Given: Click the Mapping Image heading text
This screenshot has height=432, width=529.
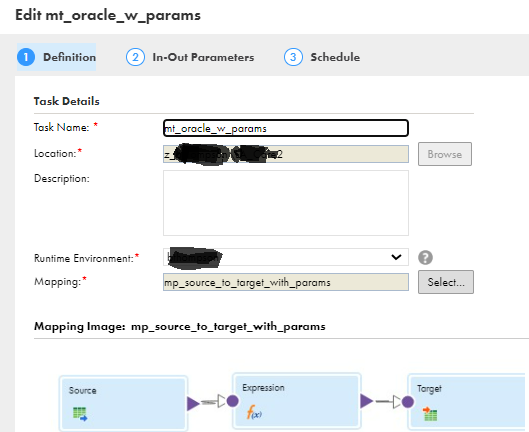Looking at the screenshot, I should (180, 326).
